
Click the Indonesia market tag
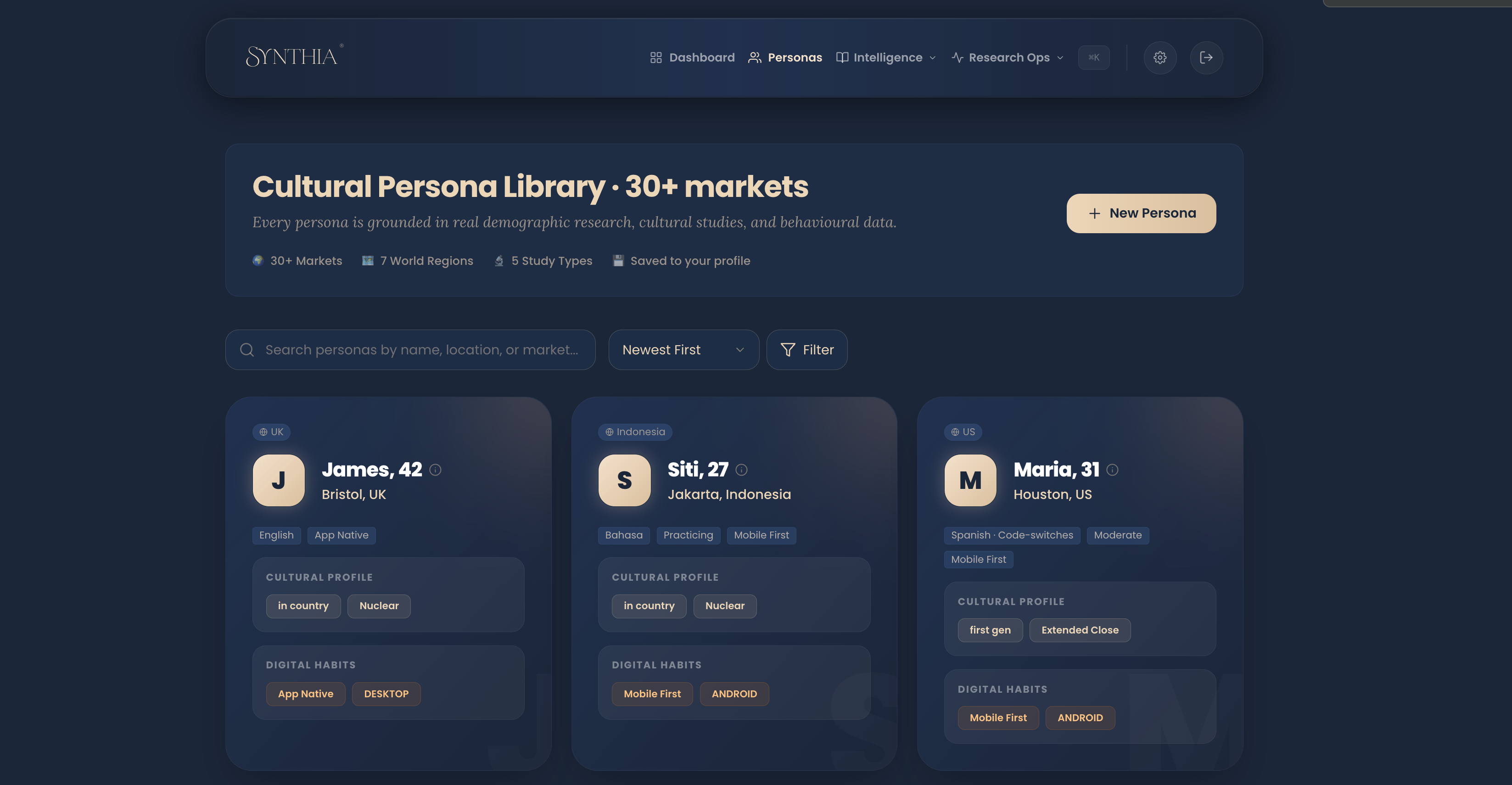635,432
